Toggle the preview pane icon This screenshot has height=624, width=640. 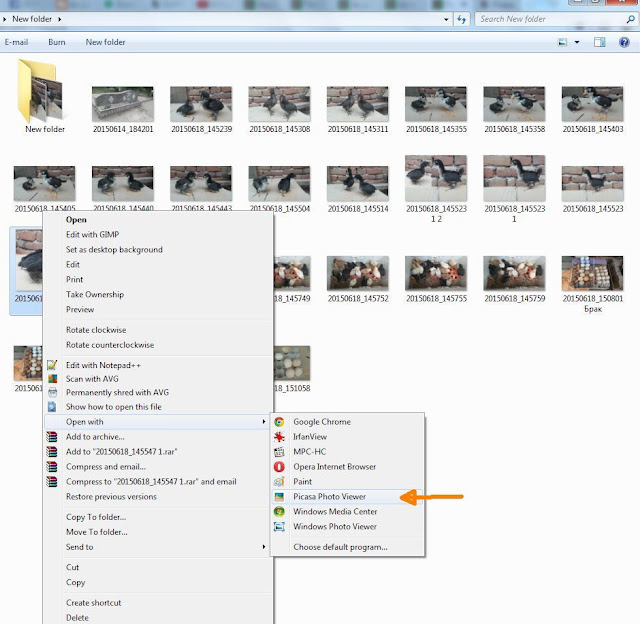pyautogui.click(x=600, y=42)
